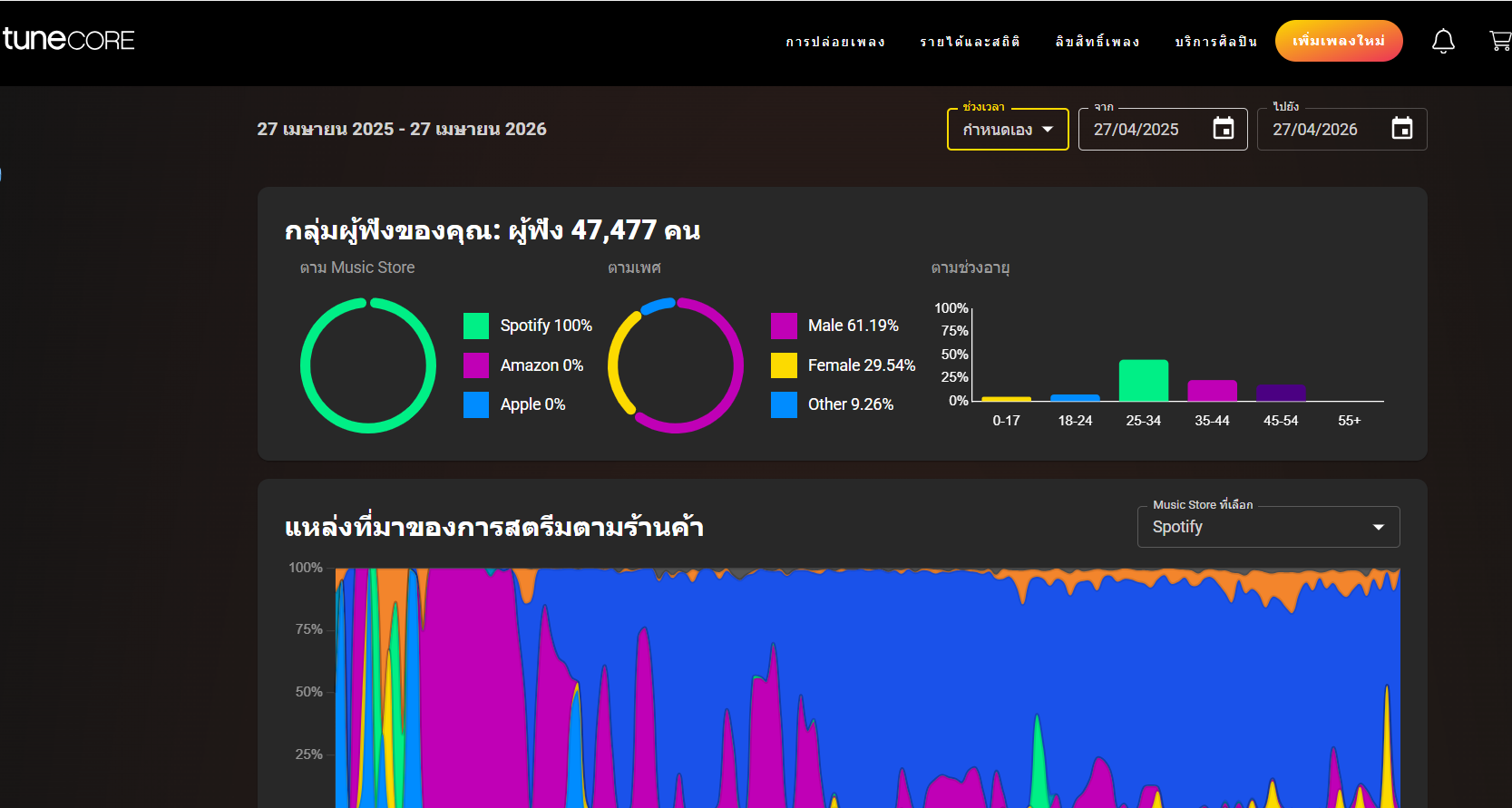Screen dimensions: 1512x808
Task: Click the Male 61.19% label
Action: click(854, 326)
